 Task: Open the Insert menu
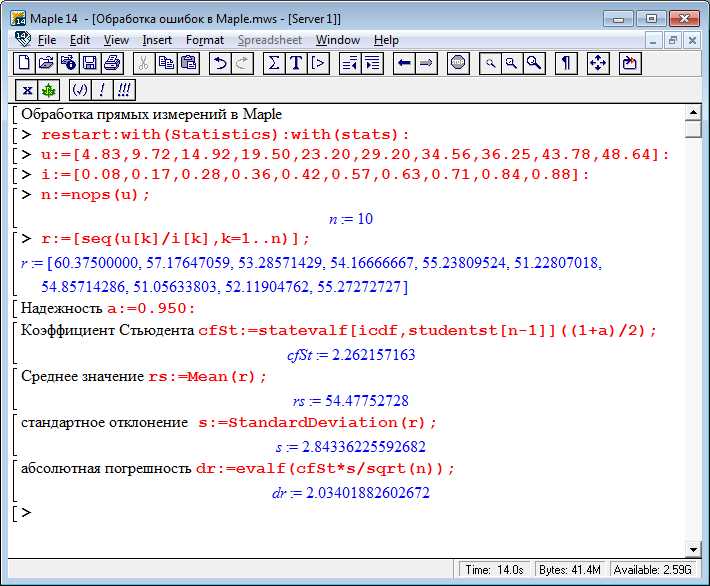pyautogui.click(x=157, y=40)
